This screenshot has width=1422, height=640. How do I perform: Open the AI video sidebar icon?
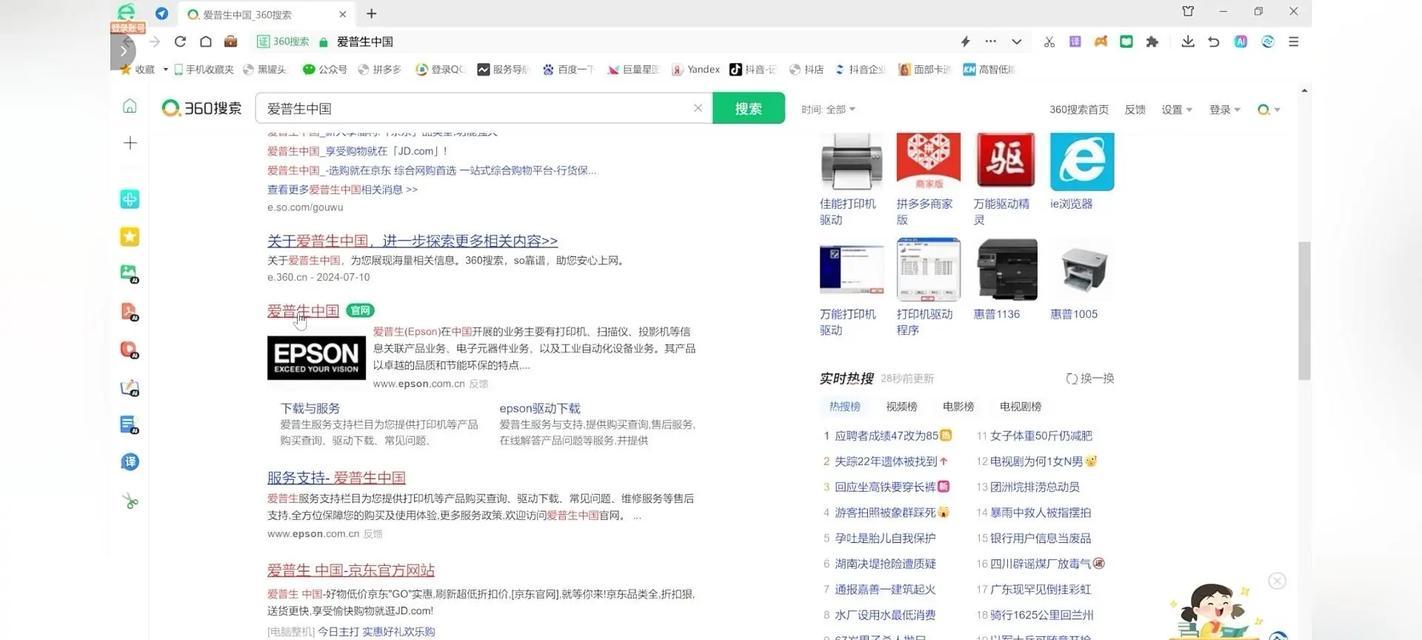click(x=130, y=350)
